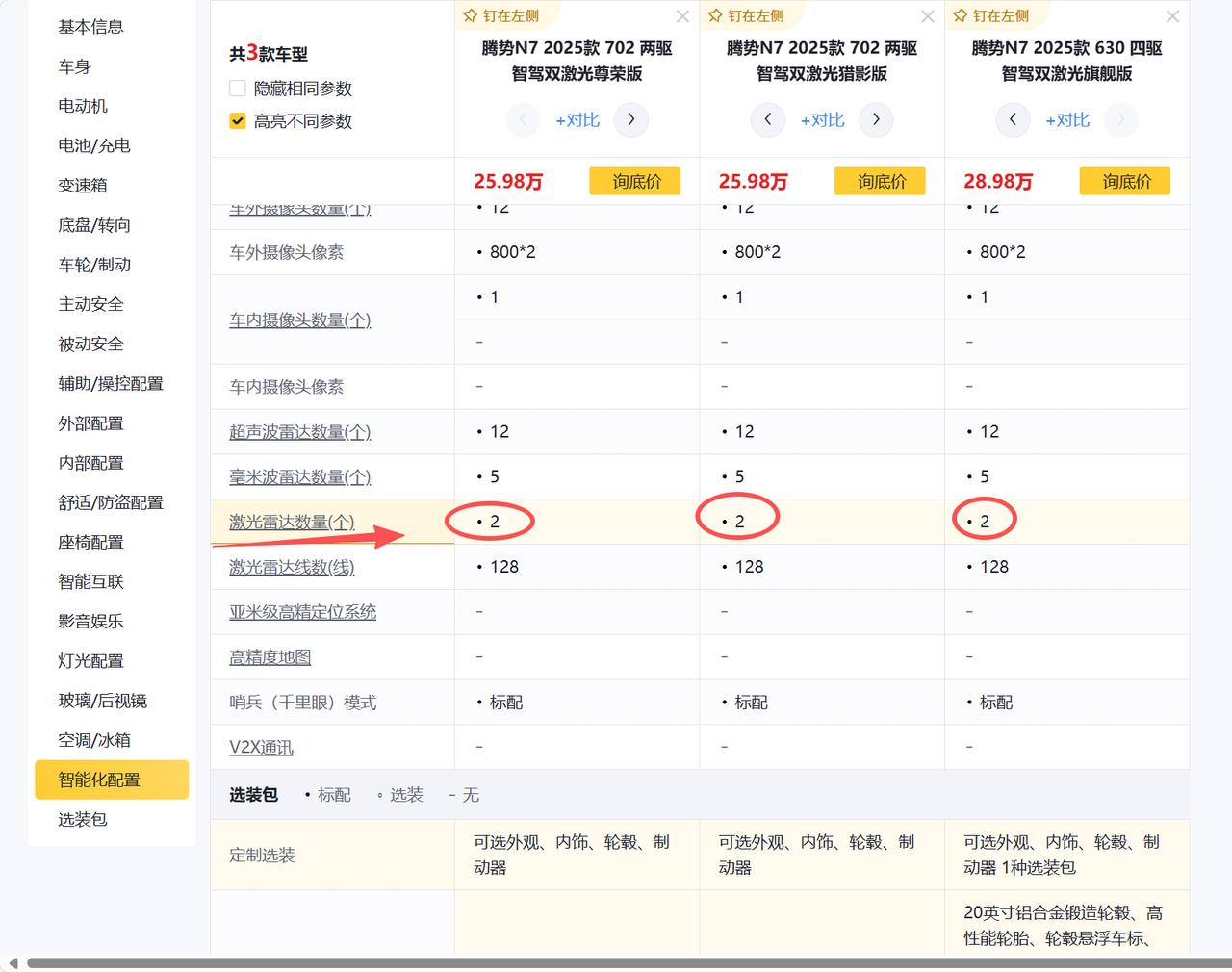Remove the 旗舰版 model column

[x=1172, y=16]
